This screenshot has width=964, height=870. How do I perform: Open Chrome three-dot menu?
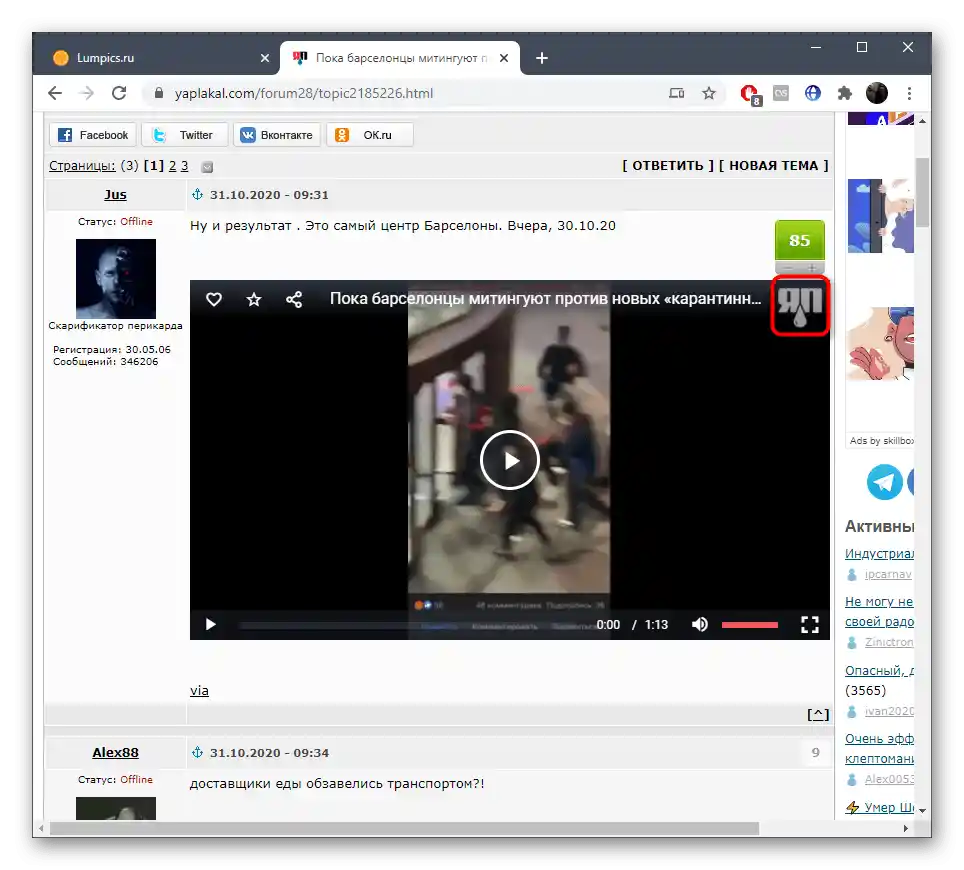tap(909, 93)
